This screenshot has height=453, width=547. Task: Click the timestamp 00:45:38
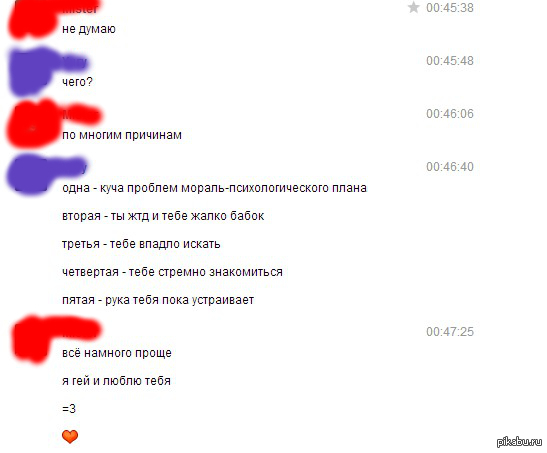[450, 8]
